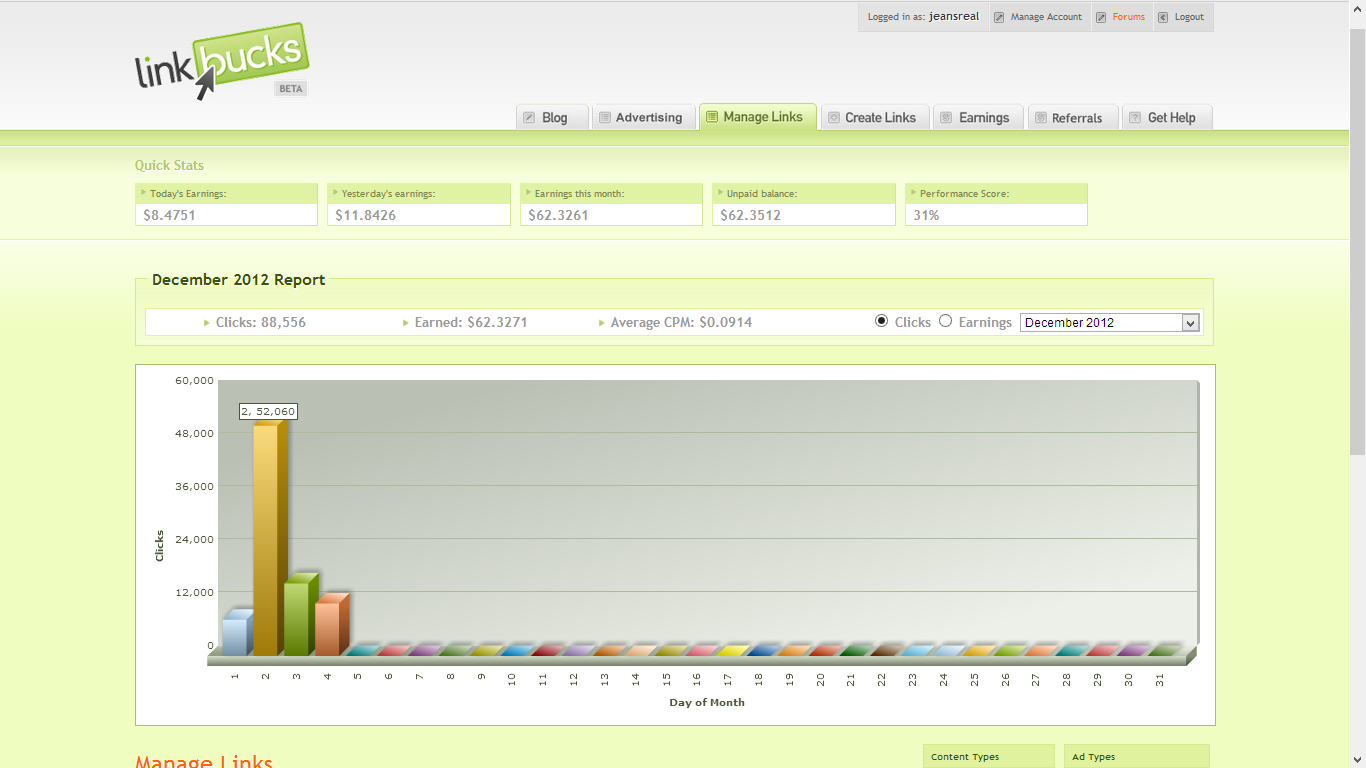Open the Create Links tab

pyautogui.click(x=875, y=117)
